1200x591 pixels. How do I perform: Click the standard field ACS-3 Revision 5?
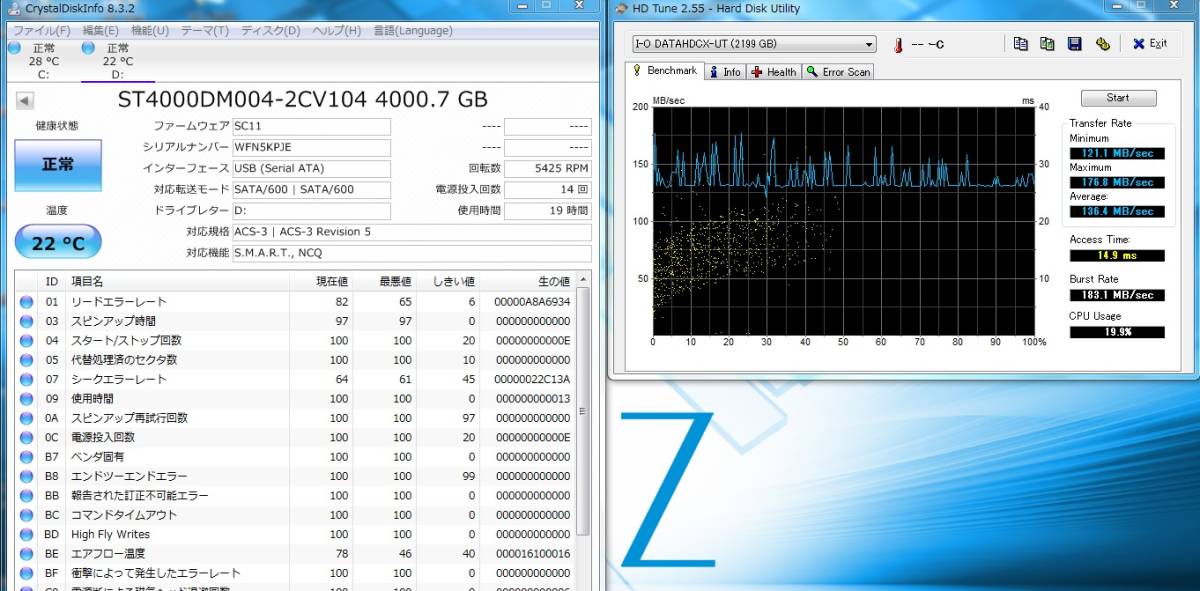pos(411,232)
